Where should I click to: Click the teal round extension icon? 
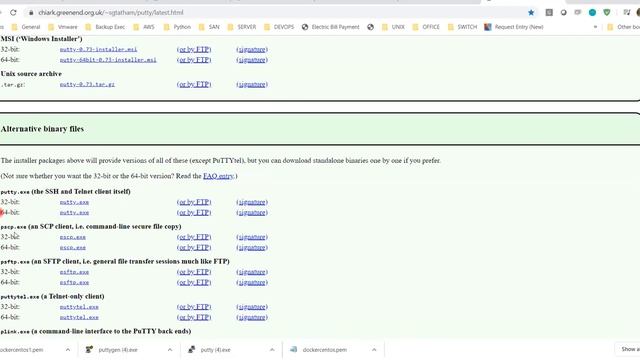click(592, 13)
